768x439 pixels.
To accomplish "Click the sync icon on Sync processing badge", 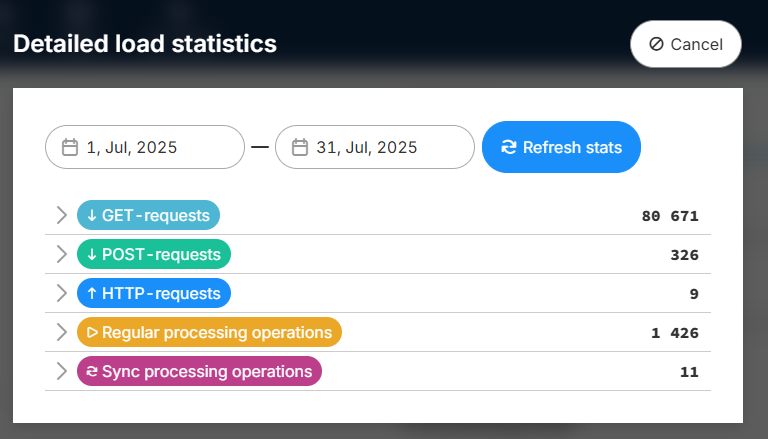I will (92, 371).
